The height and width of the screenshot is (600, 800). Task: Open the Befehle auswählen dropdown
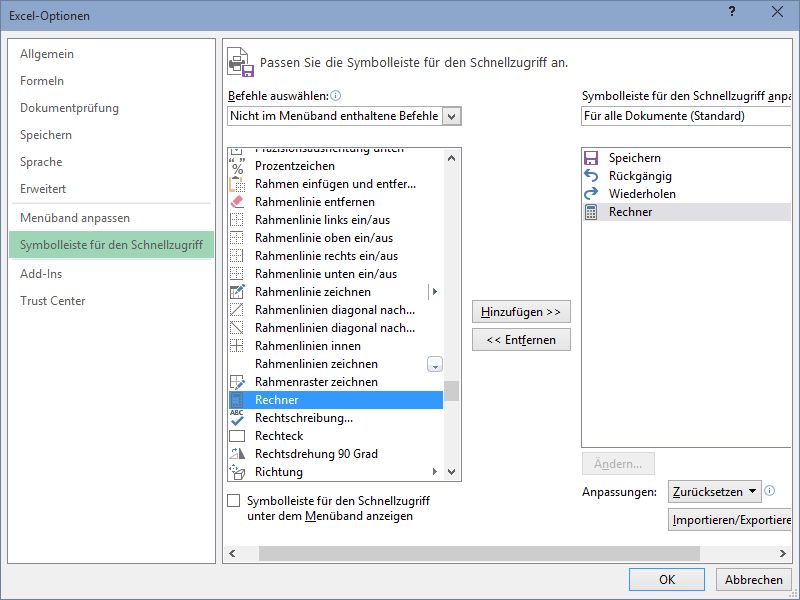[x=452, y=116]
